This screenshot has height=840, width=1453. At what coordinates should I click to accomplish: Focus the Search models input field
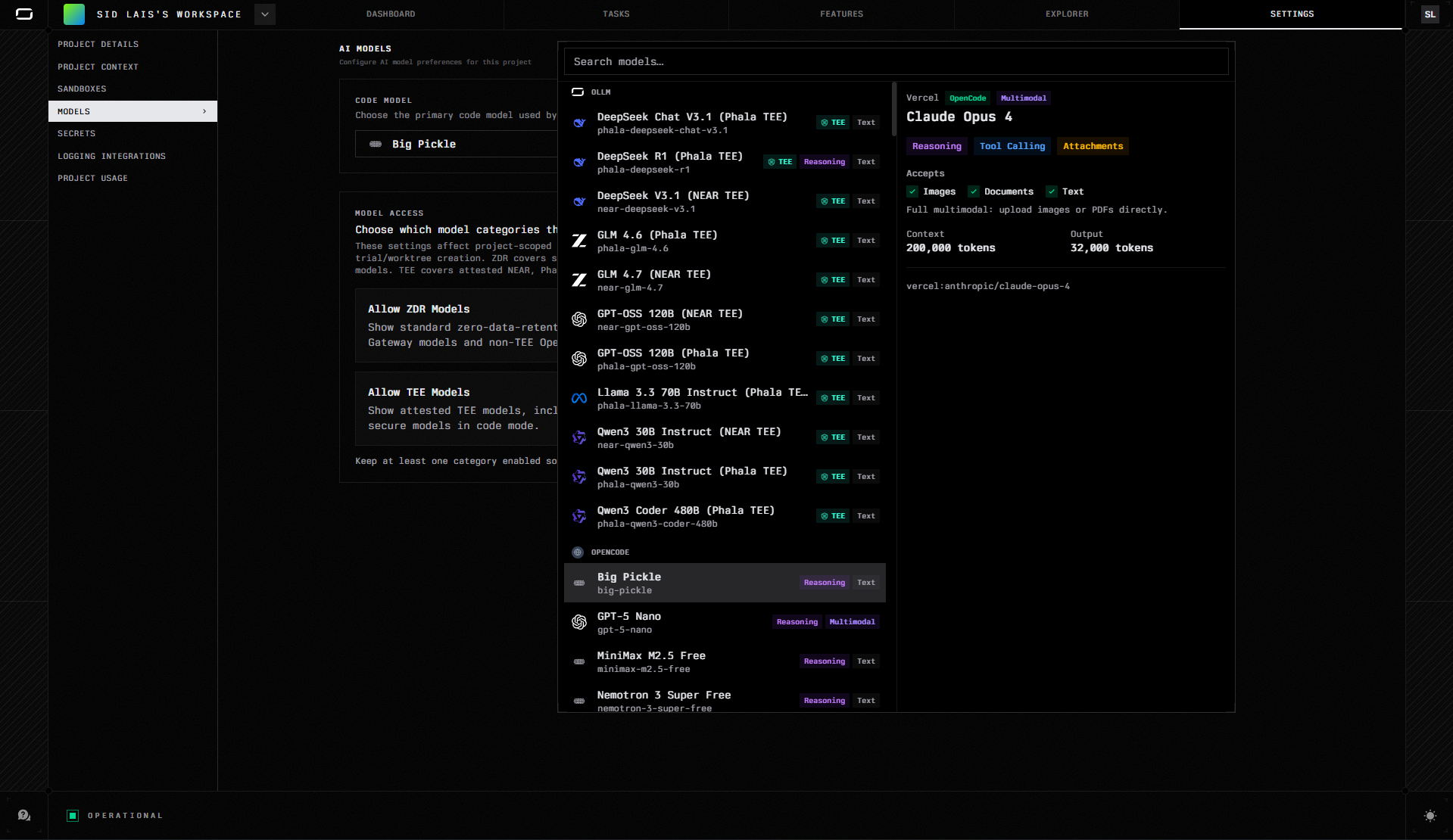pyautogui.click(x=896, y=62)
